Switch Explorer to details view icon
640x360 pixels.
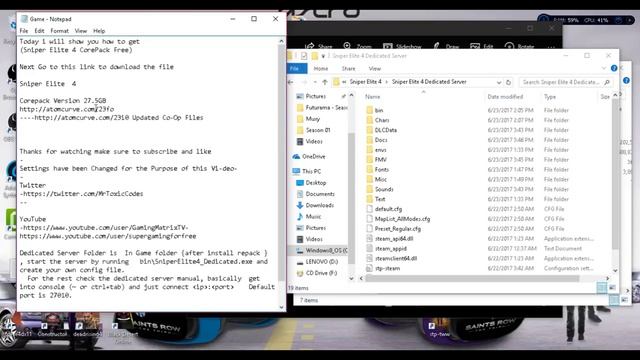click(602, 288)
